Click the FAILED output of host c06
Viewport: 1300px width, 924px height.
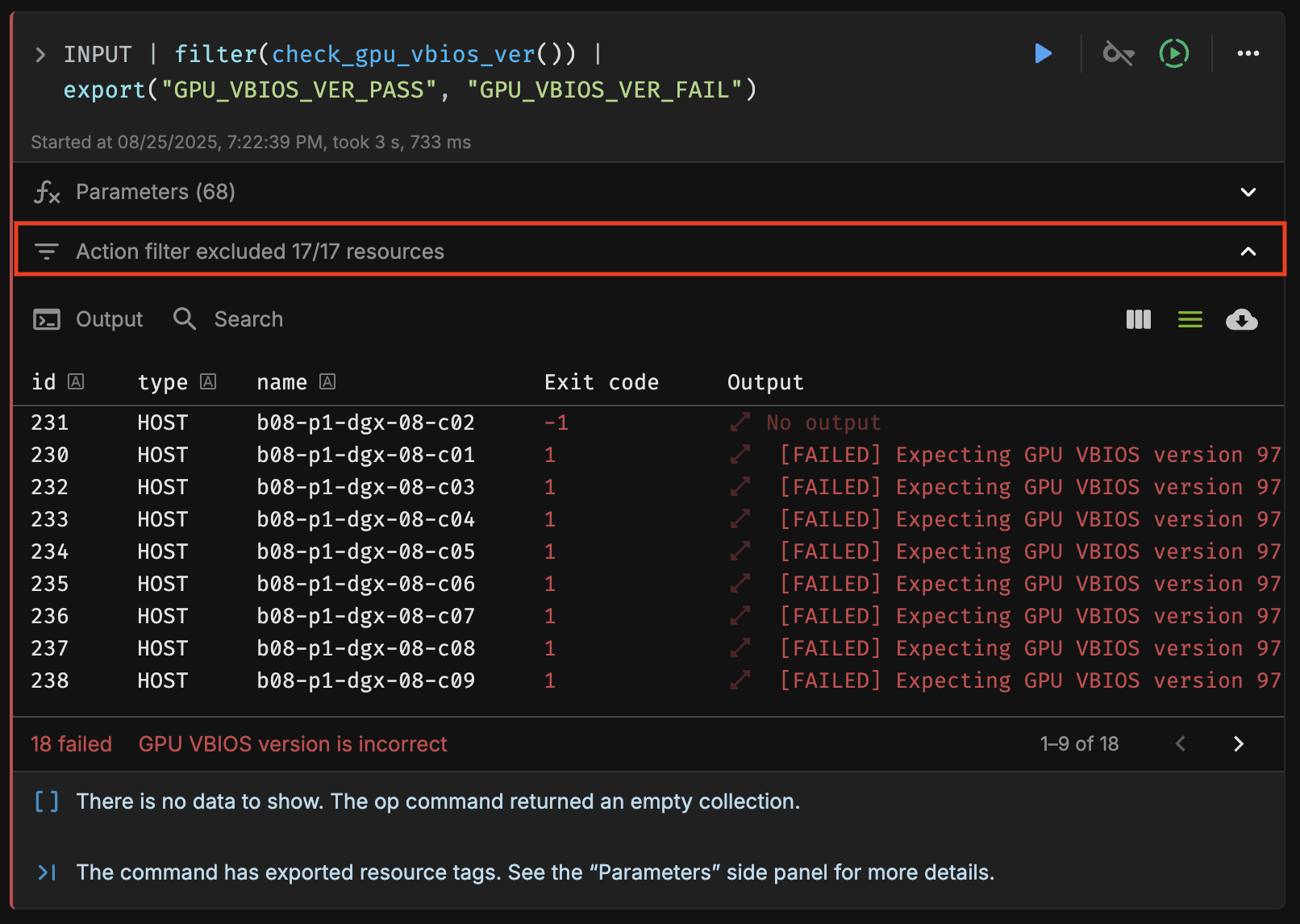(x=1030, y=584)
